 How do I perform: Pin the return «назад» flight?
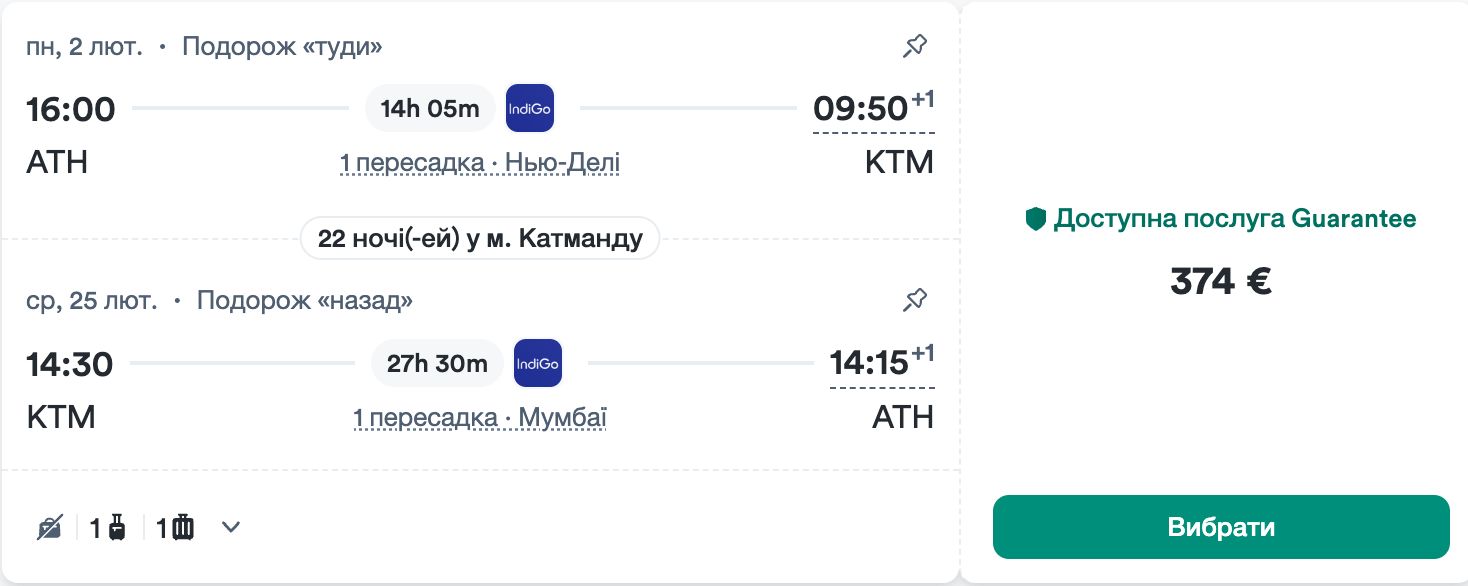[915, 300]
